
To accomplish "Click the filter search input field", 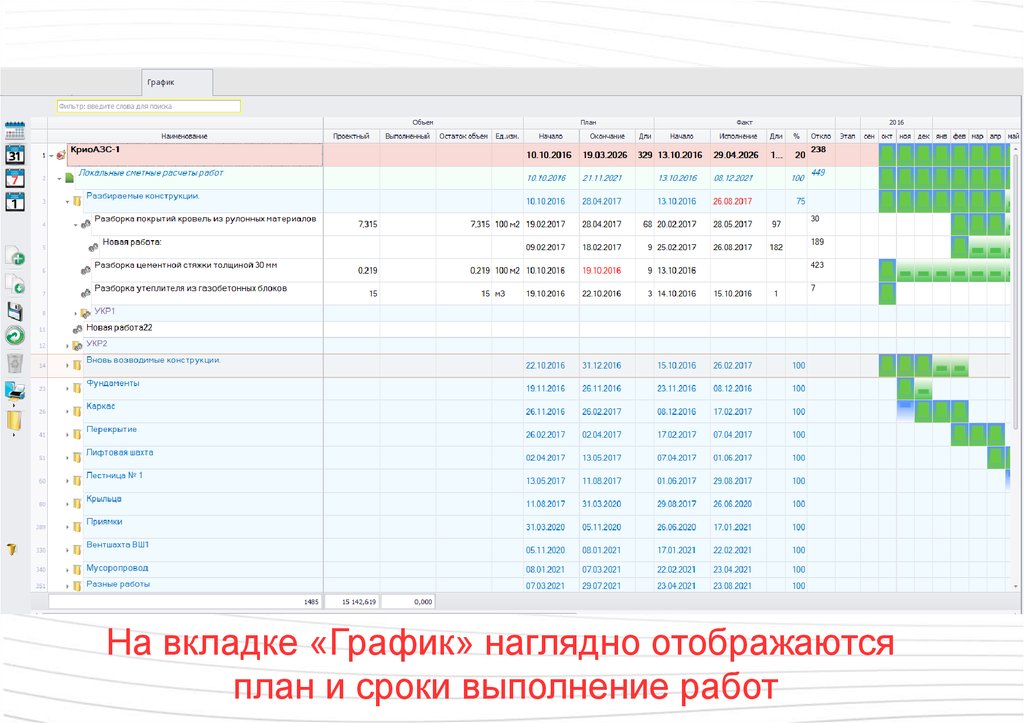I will pyautogui.click(x=148, y=106).
